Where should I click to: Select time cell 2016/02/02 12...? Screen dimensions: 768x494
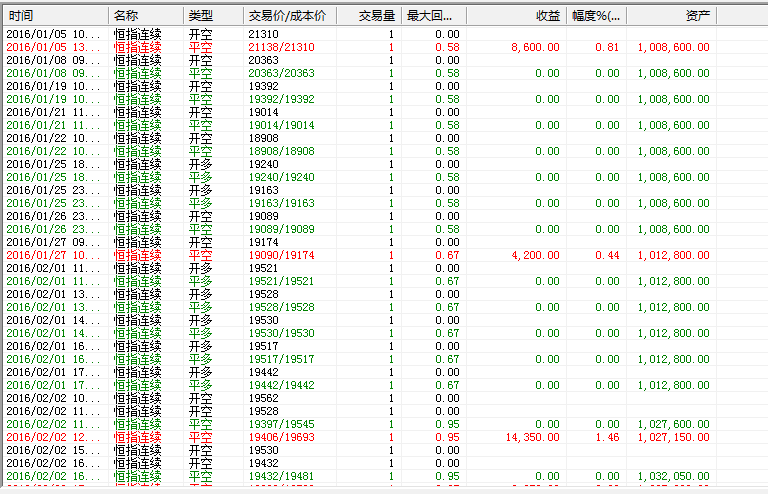coord(53,437)
